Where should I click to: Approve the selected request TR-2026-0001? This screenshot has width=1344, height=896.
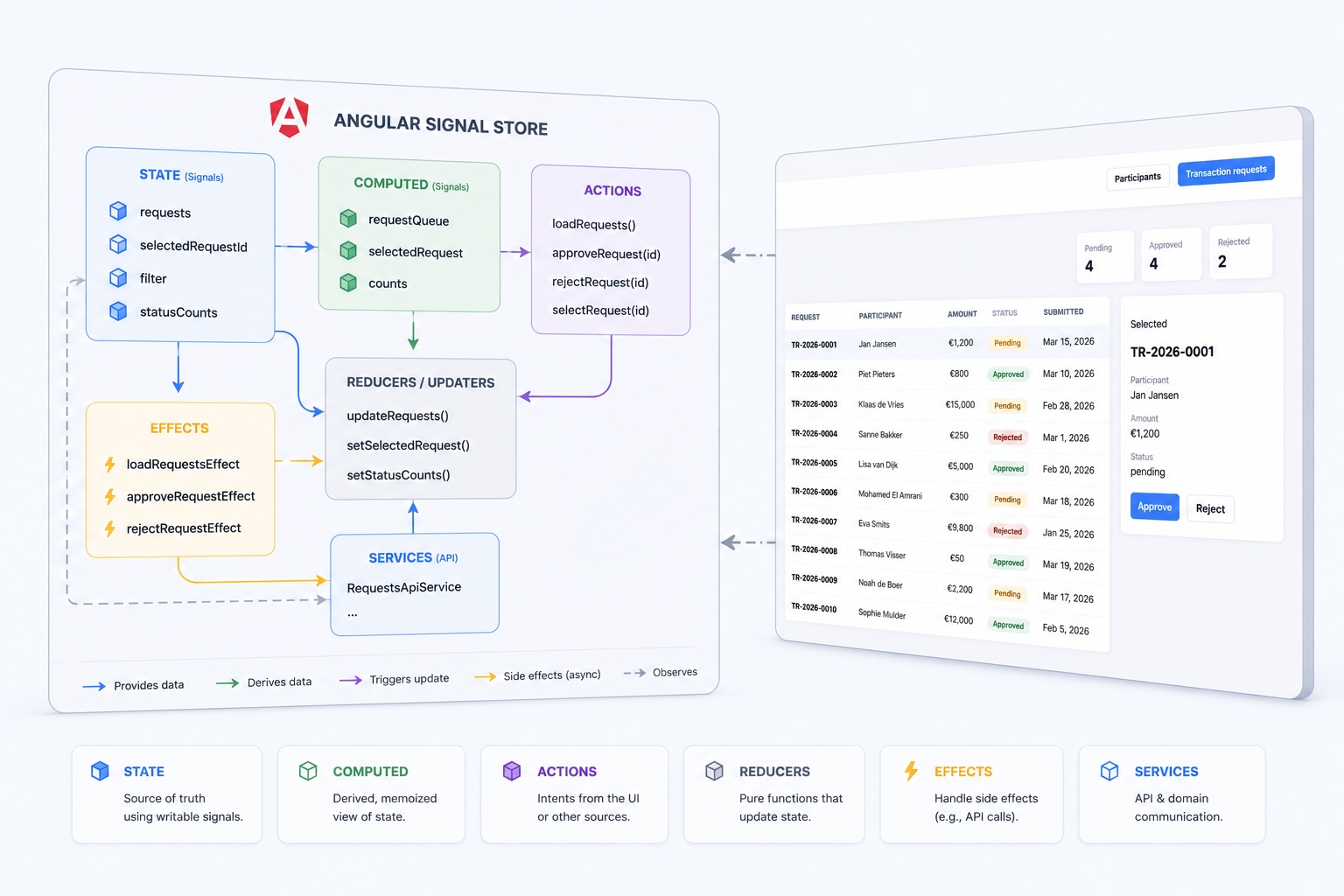[x=1155, y=507]
